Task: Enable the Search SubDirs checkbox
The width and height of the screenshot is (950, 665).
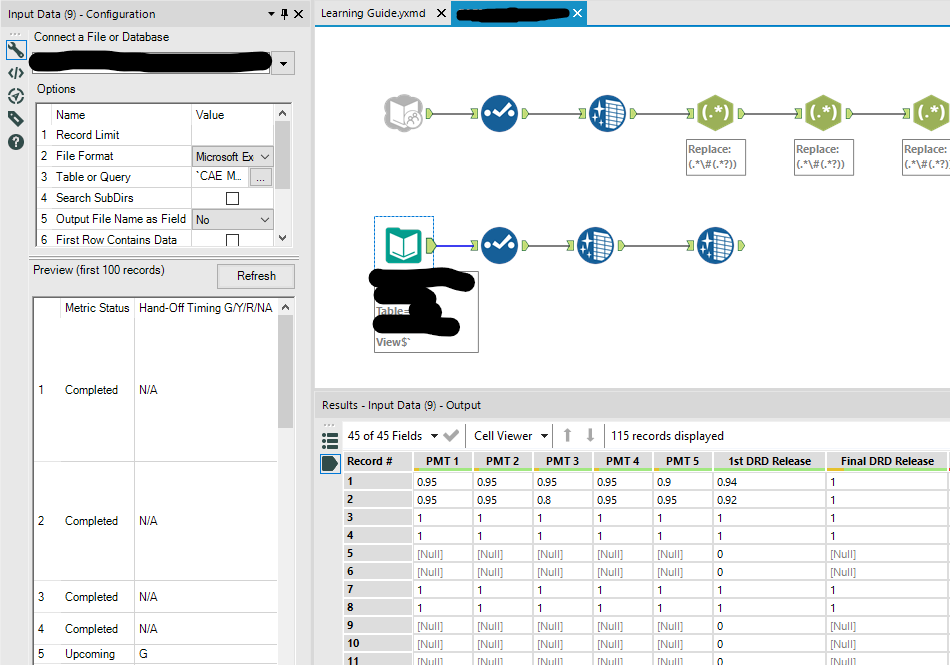Action: [233, 196]
